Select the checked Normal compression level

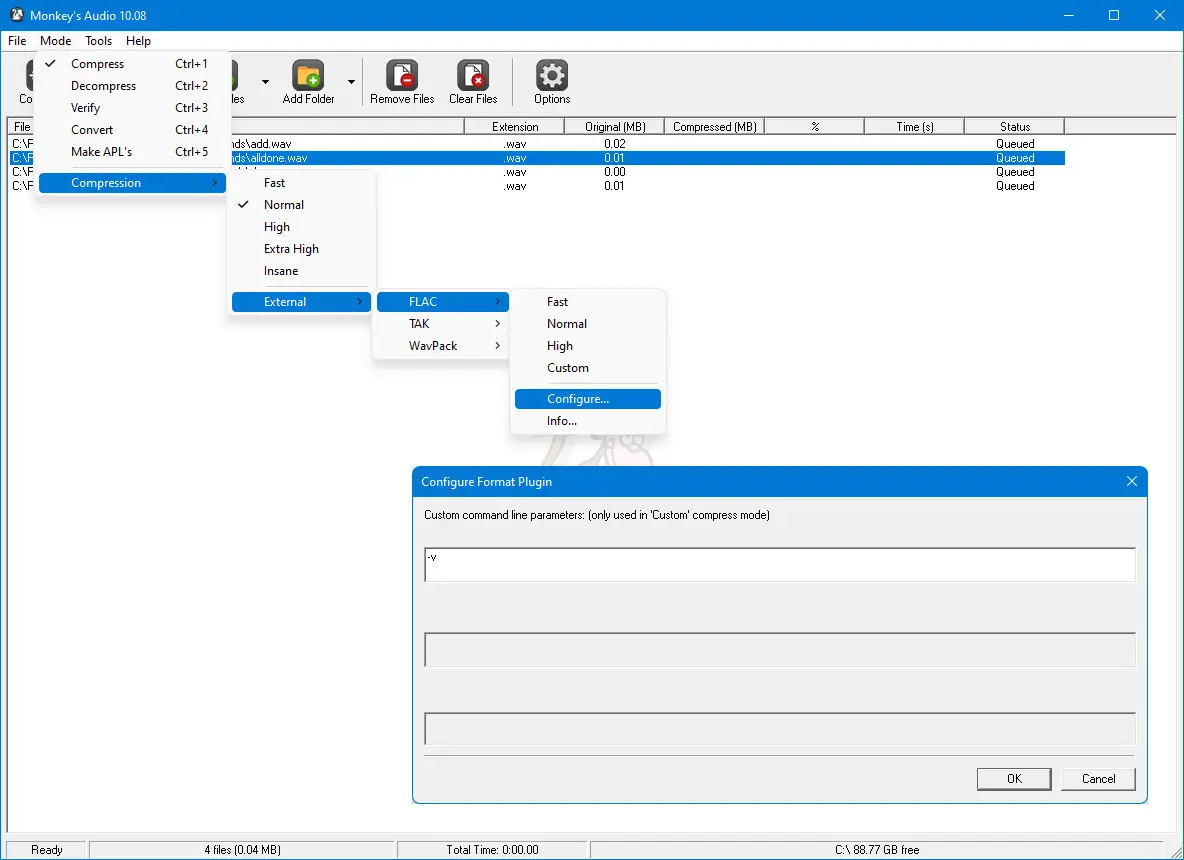point(301,205)
